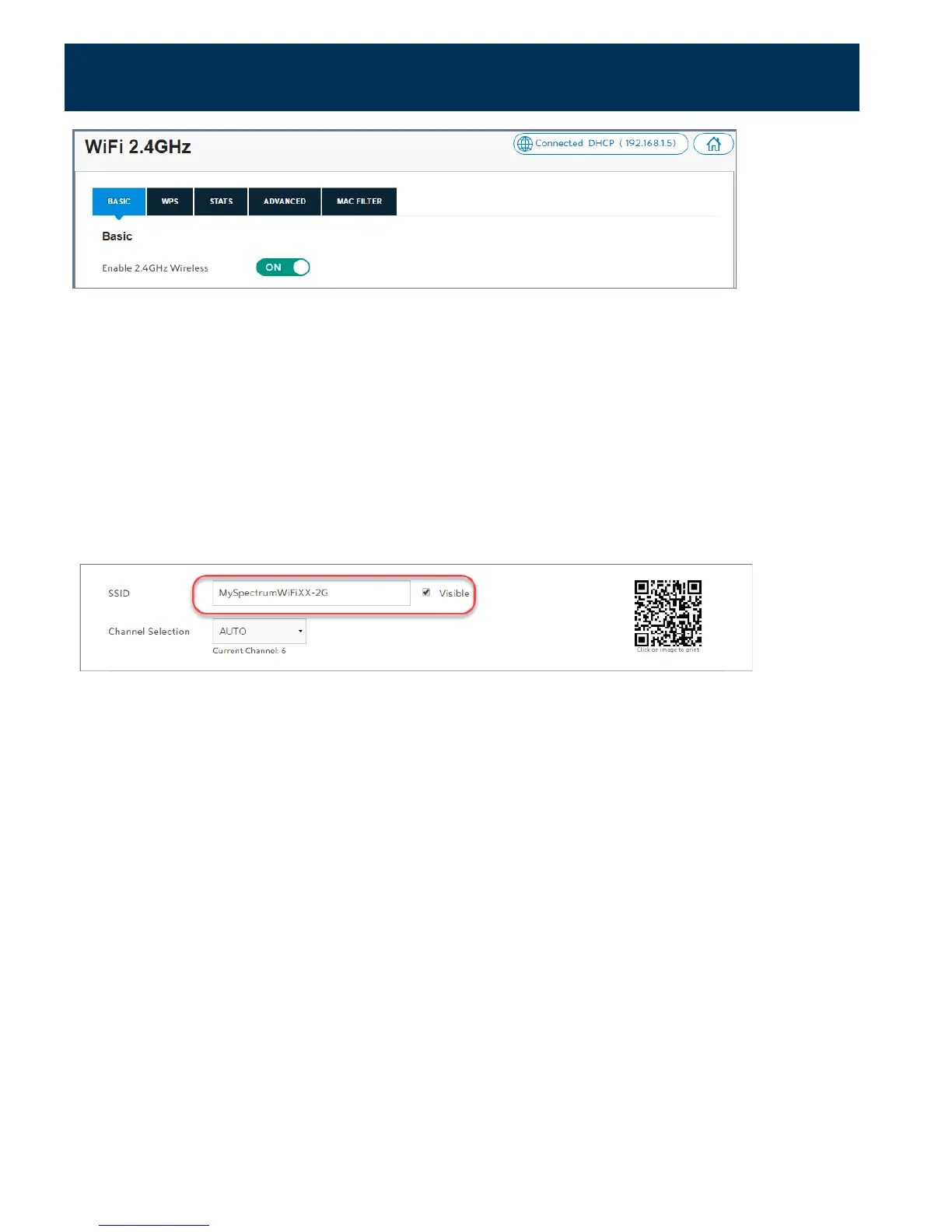This screenshot has width=952, height=1232.
Task: Uncheck the Visible SSID checkbox
Action: [426, 593]
